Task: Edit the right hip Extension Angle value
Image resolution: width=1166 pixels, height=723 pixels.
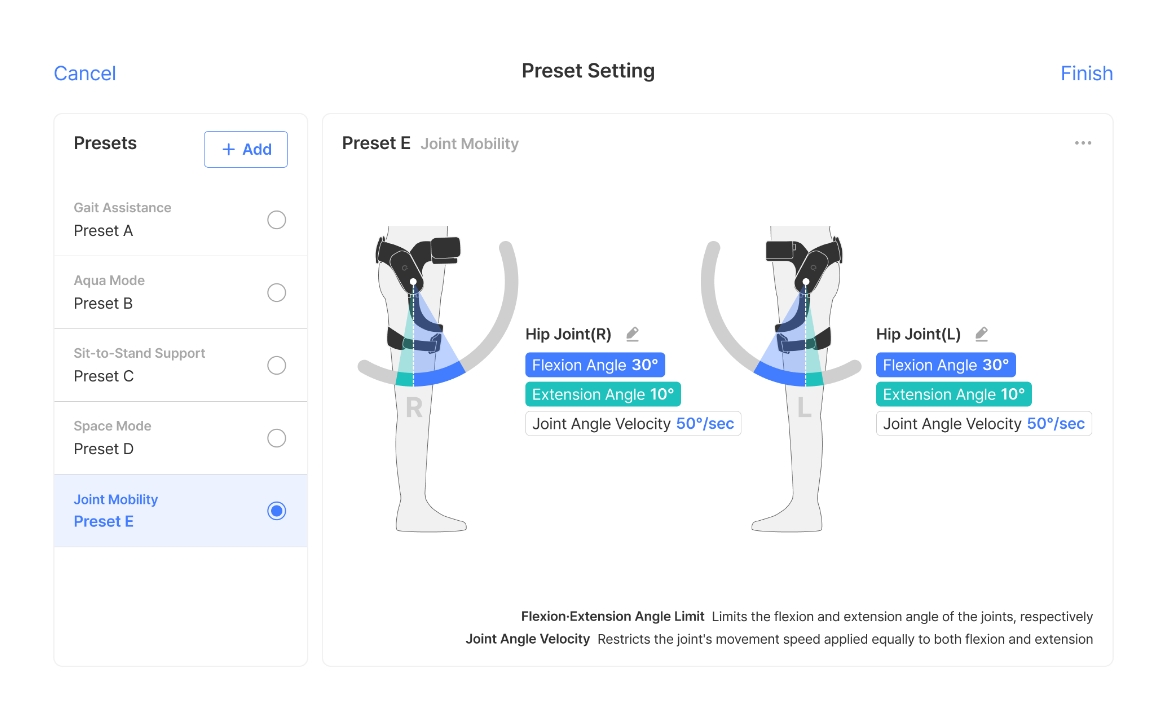Action: pos(603,394)
